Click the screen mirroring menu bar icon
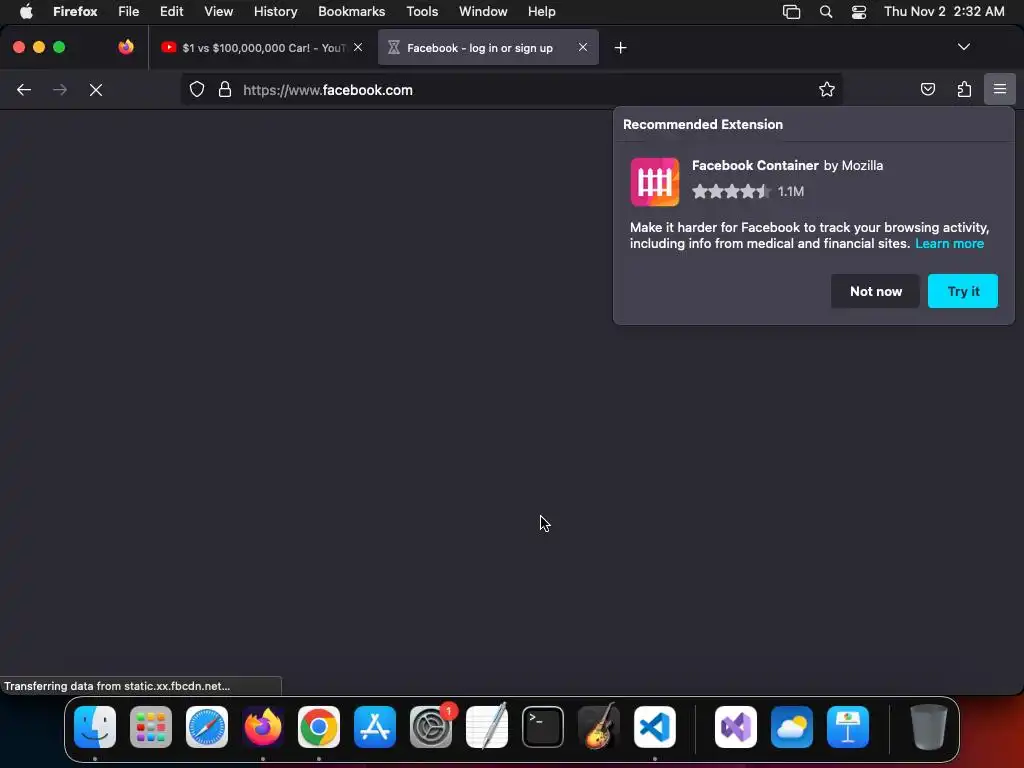This screenshot has width=1024, height=768. (792, 12)
